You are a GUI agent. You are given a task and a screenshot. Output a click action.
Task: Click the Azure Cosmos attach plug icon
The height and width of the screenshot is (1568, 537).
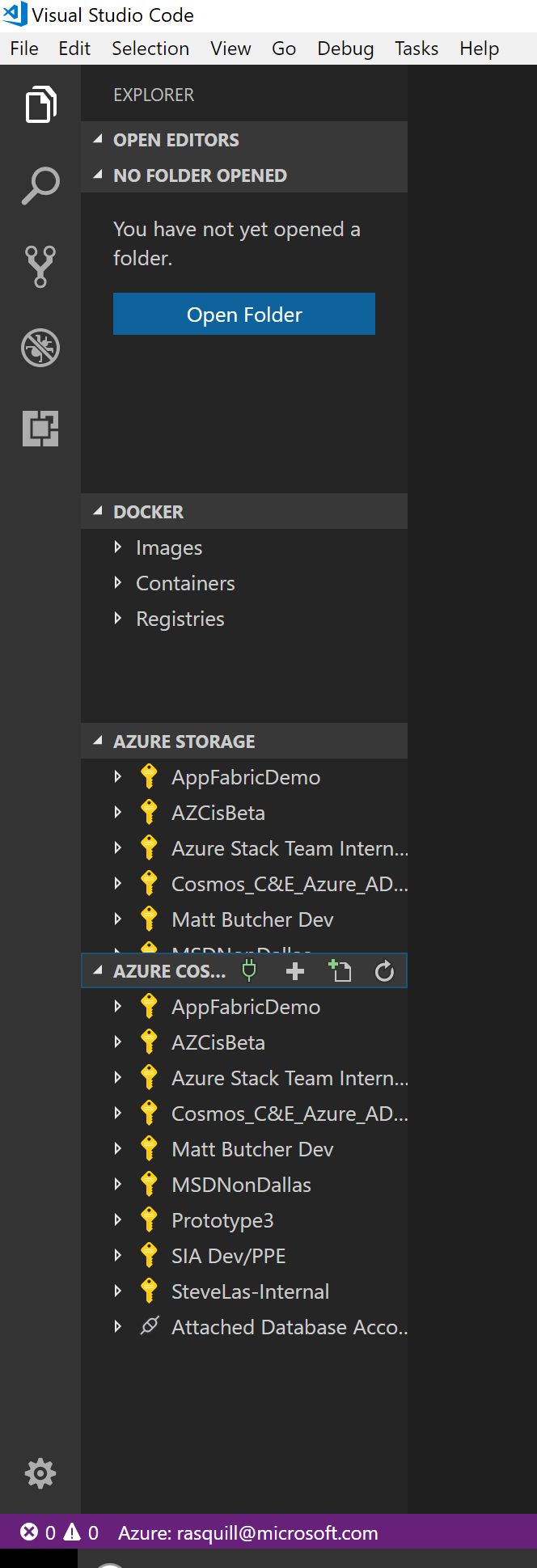pyautogui.click(x=249, y=970)
